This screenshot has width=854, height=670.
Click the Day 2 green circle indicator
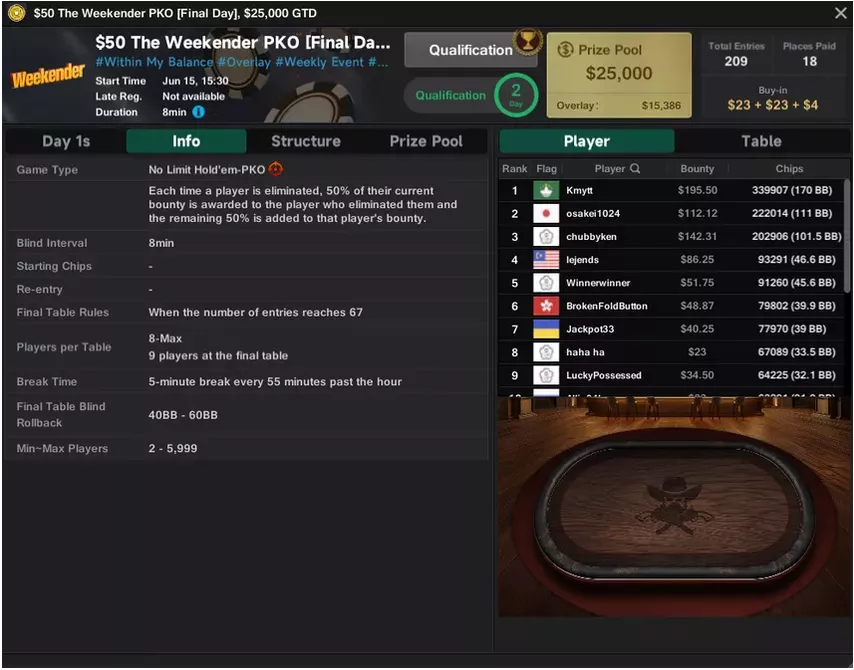click(516, 95)
